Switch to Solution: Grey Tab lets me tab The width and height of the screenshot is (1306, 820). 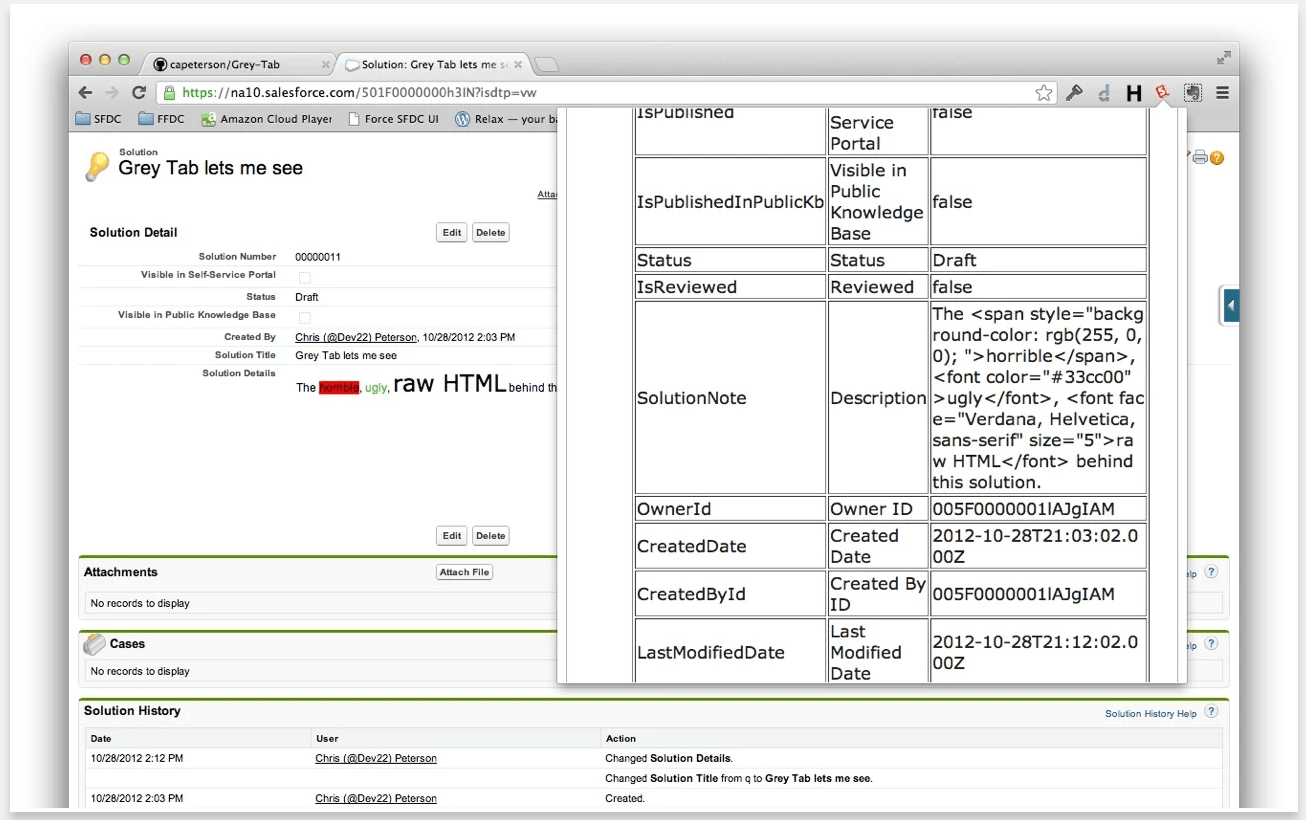pyautogui.click(x=432, y=64)
